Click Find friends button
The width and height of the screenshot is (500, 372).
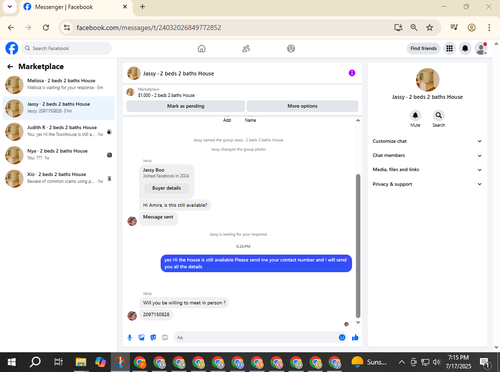[x=423, y=48]
